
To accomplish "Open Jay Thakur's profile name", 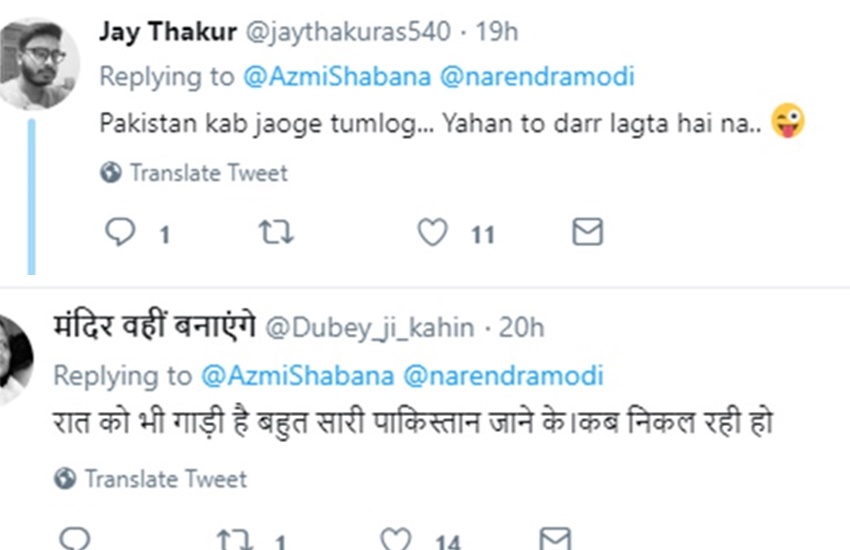I will pos(167,32).
